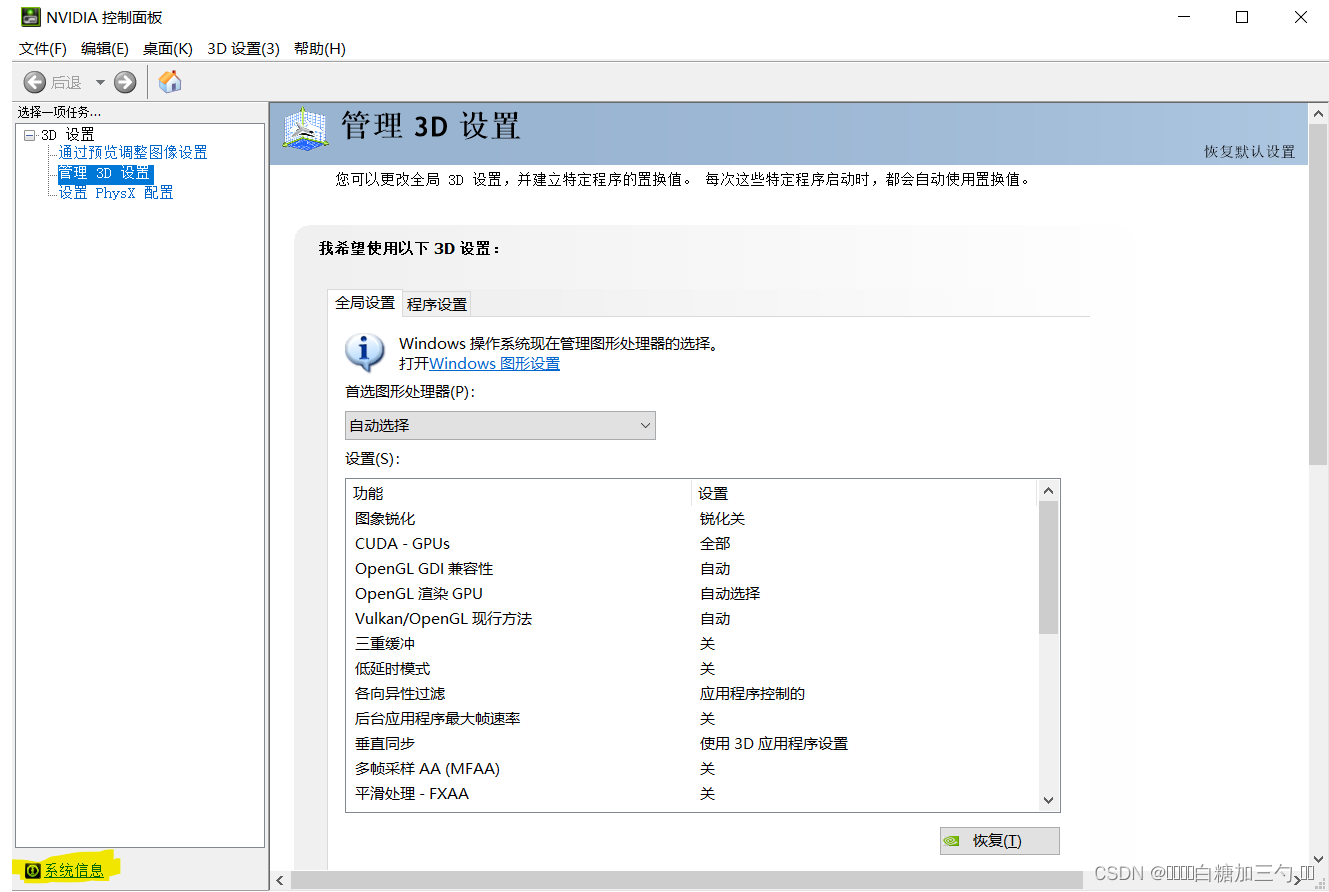Select 通过预览调整图像设置 in task tree
This screenshot has height=892, width=1329.
coord(133,153)
